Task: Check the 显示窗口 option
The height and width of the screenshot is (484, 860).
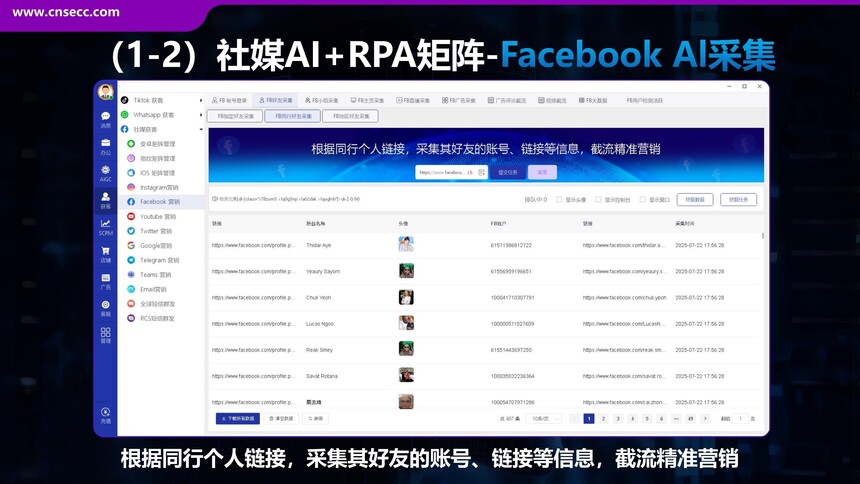Action: (643, 199)
